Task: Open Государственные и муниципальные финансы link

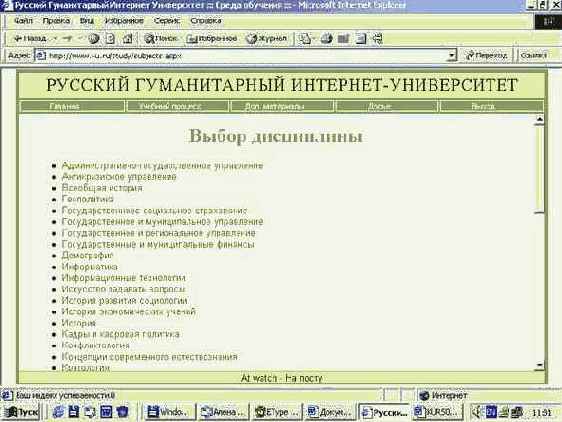Action: (158, 245)
